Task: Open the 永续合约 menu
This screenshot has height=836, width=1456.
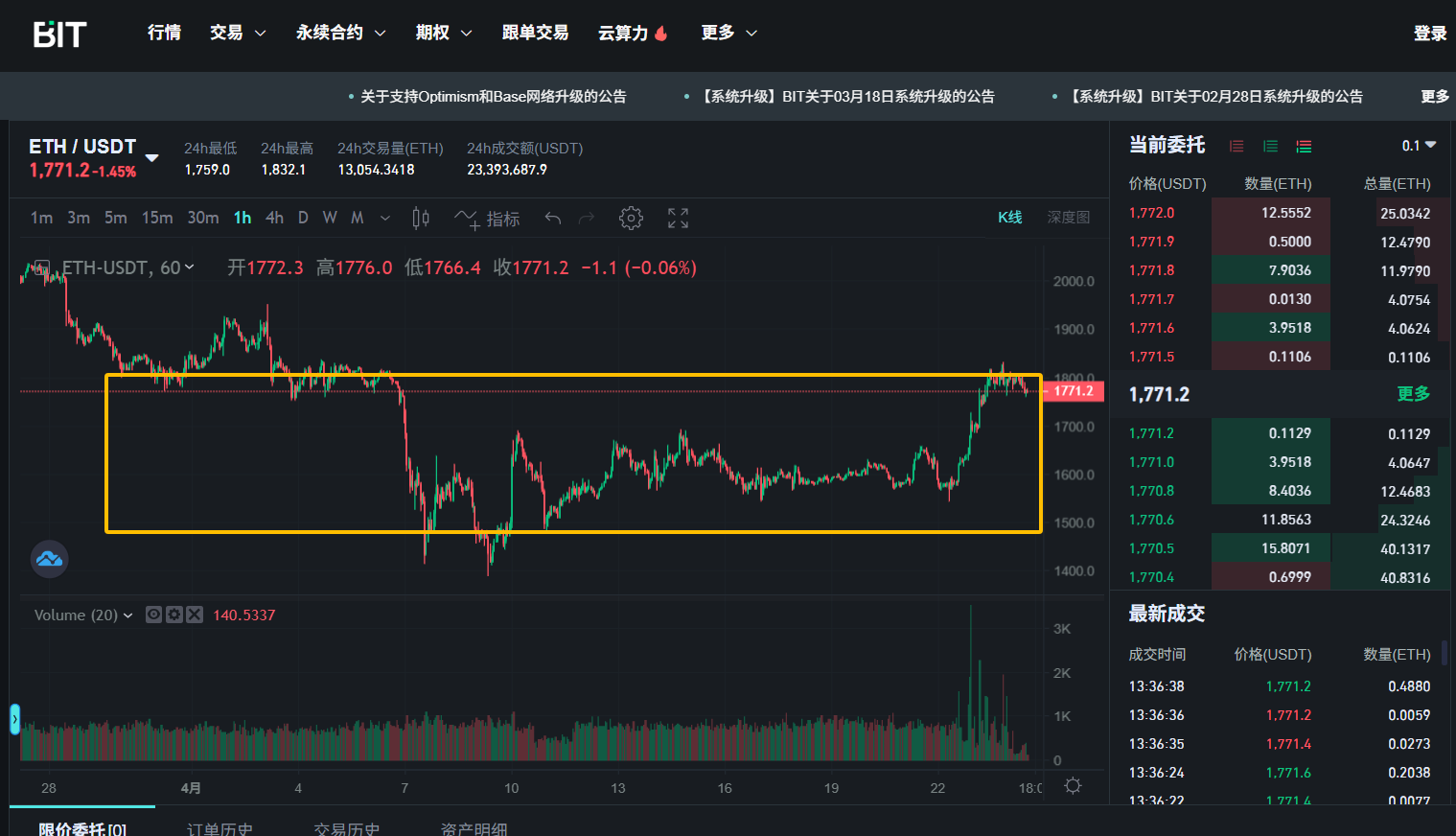Action: click(340, 33)
